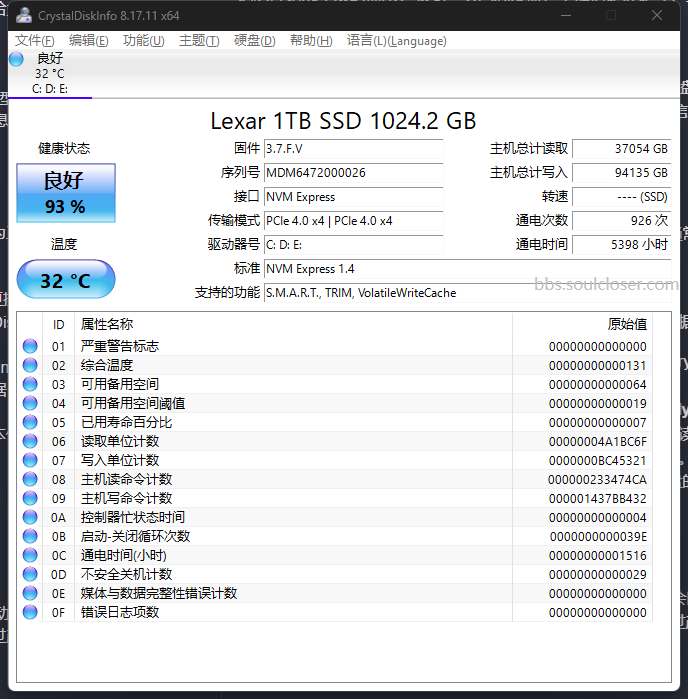The image size is (688, 699).
Task: Click the status orb for row 01 严重警告标志
Action: pos(30,346)
